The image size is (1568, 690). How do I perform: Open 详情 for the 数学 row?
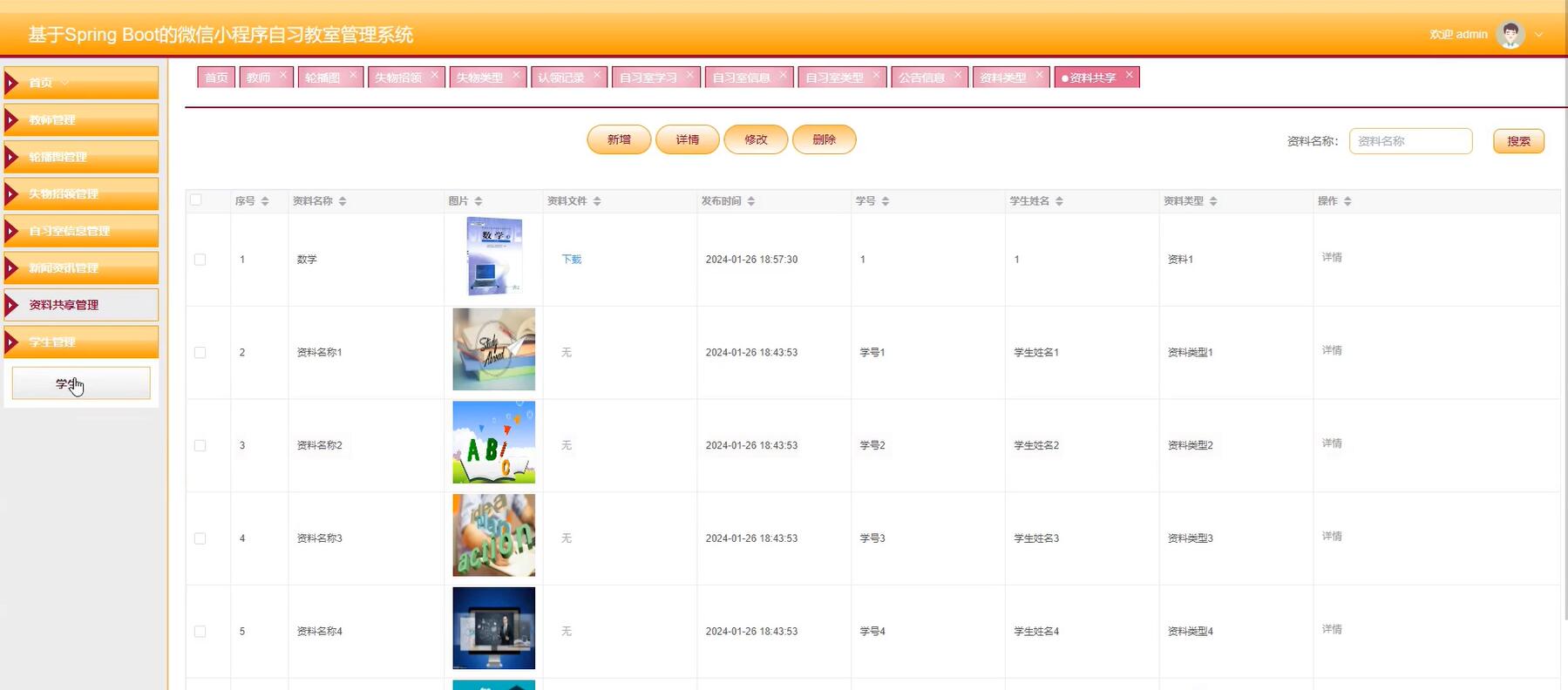[1332, 257]
